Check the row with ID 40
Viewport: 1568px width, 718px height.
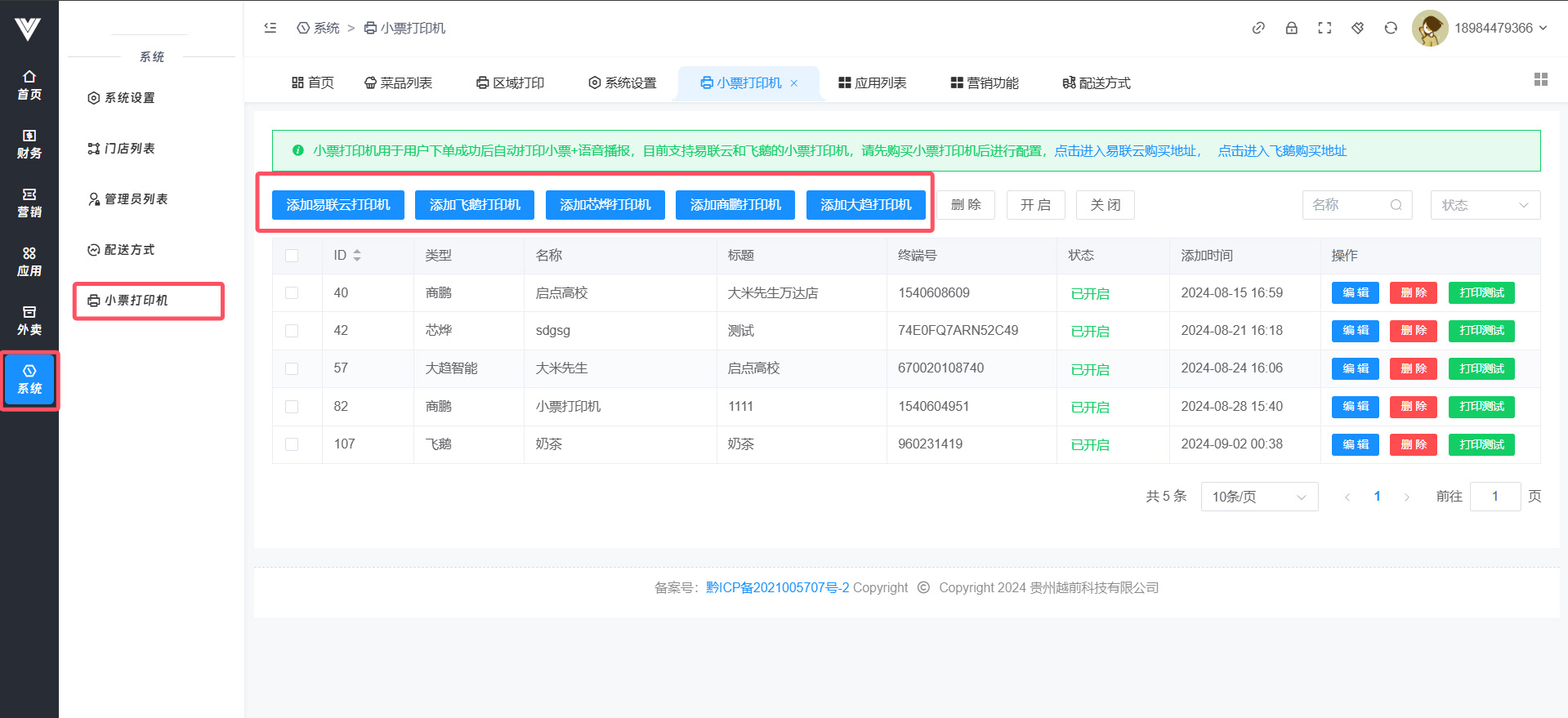coord(292,293)
